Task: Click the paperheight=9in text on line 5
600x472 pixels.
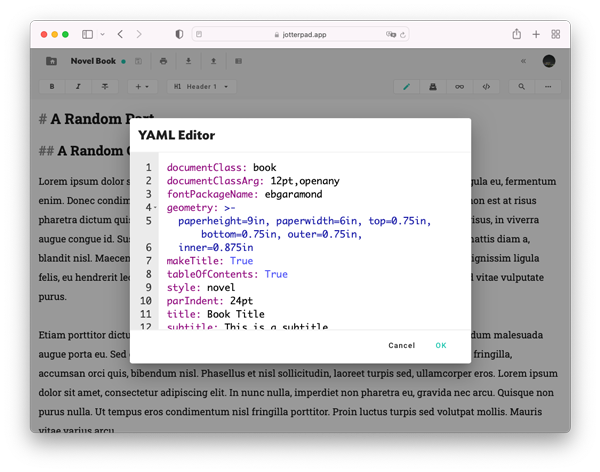Action: click(224, 221)
